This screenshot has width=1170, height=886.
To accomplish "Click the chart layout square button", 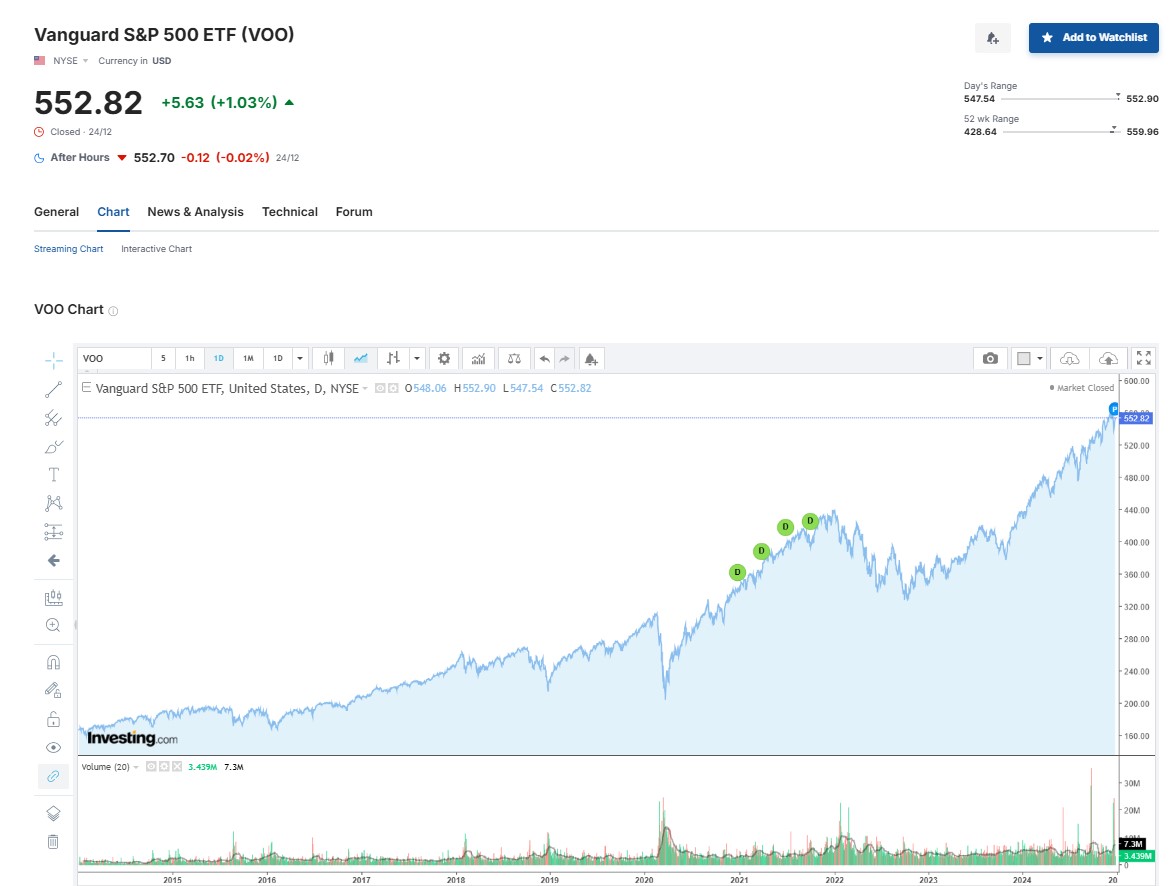I will tap(1024, 358).
